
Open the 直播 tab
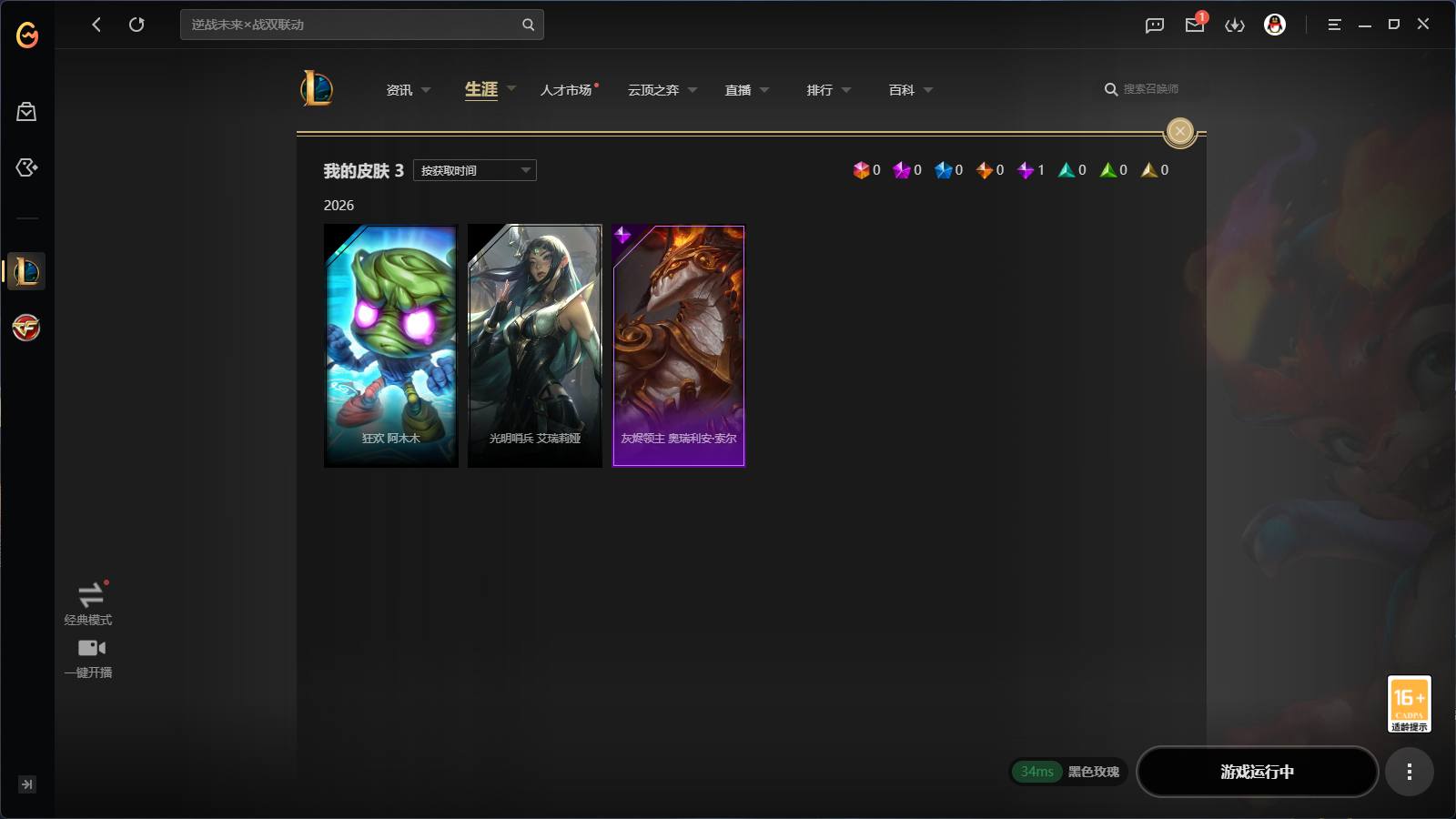738,90
